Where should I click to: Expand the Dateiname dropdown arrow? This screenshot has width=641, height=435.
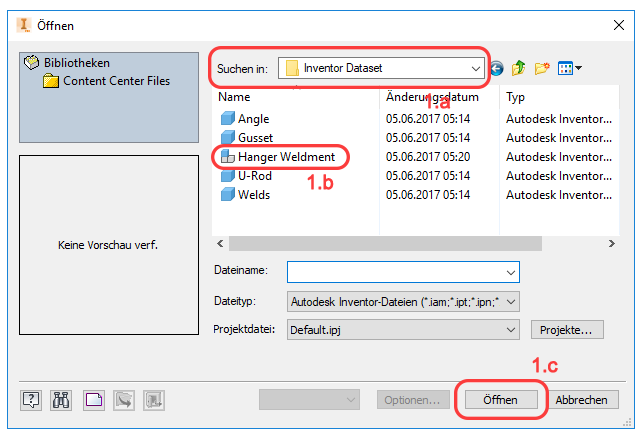511,272
